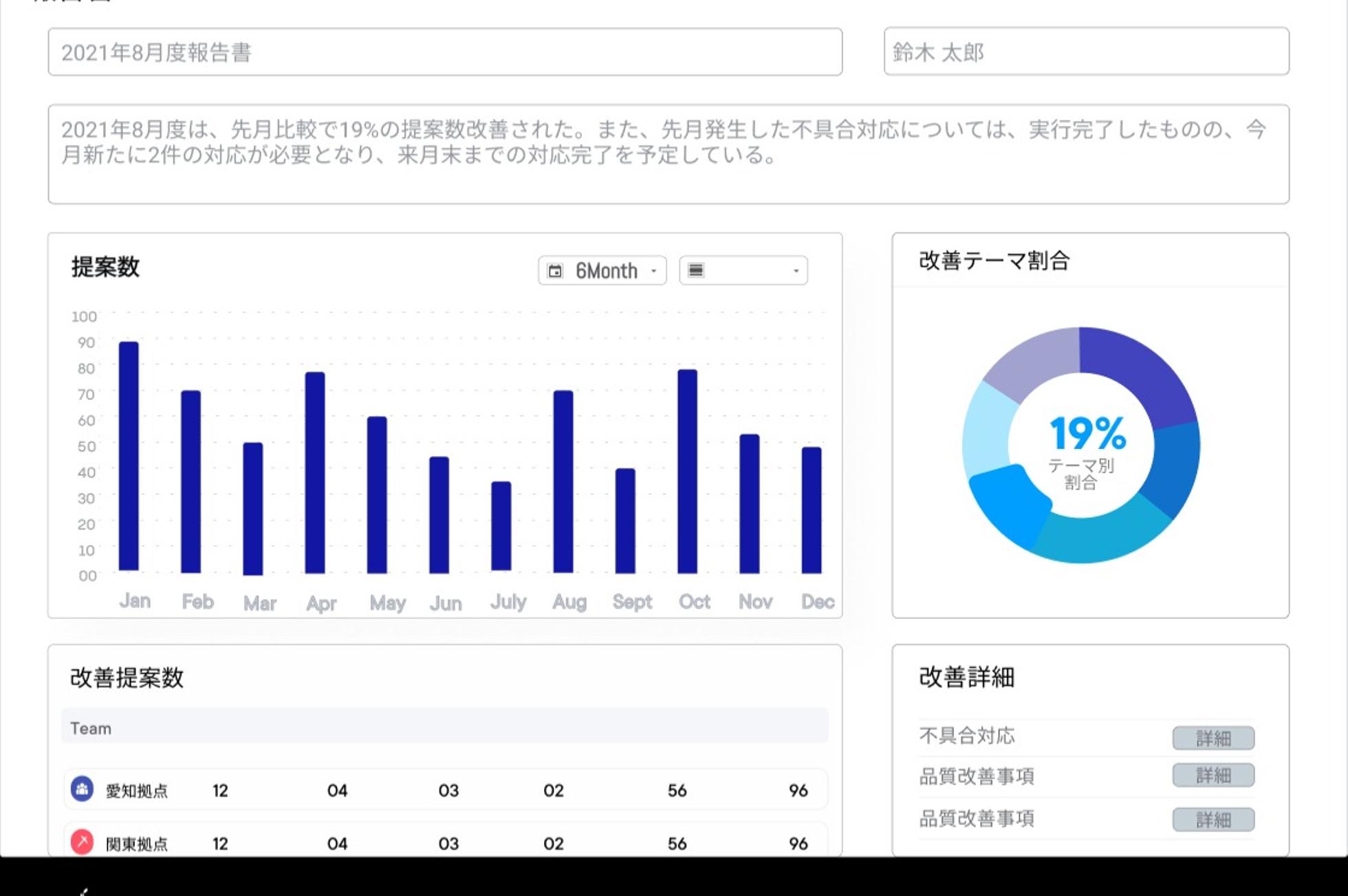The image size is (1348, 896).
Task: Click the Team column header
Action: (x=91, y=728)
